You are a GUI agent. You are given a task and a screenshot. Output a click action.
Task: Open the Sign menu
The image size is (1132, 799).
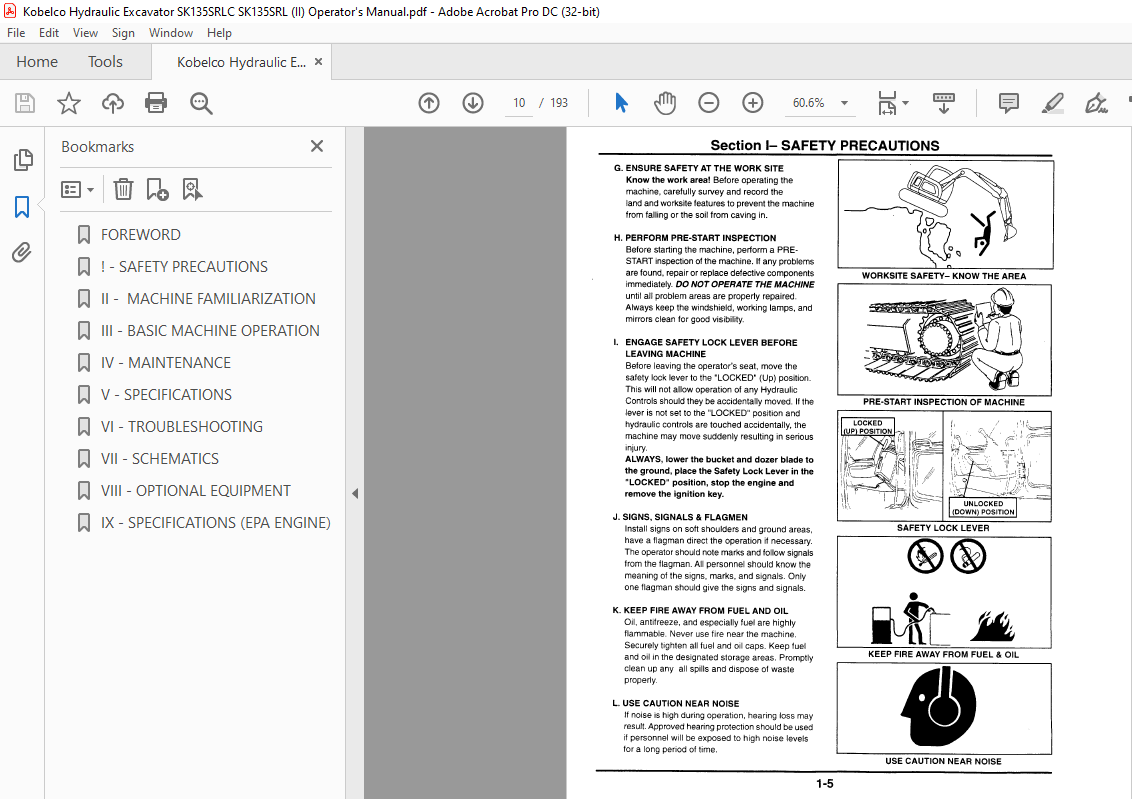[x=123, y=32]
